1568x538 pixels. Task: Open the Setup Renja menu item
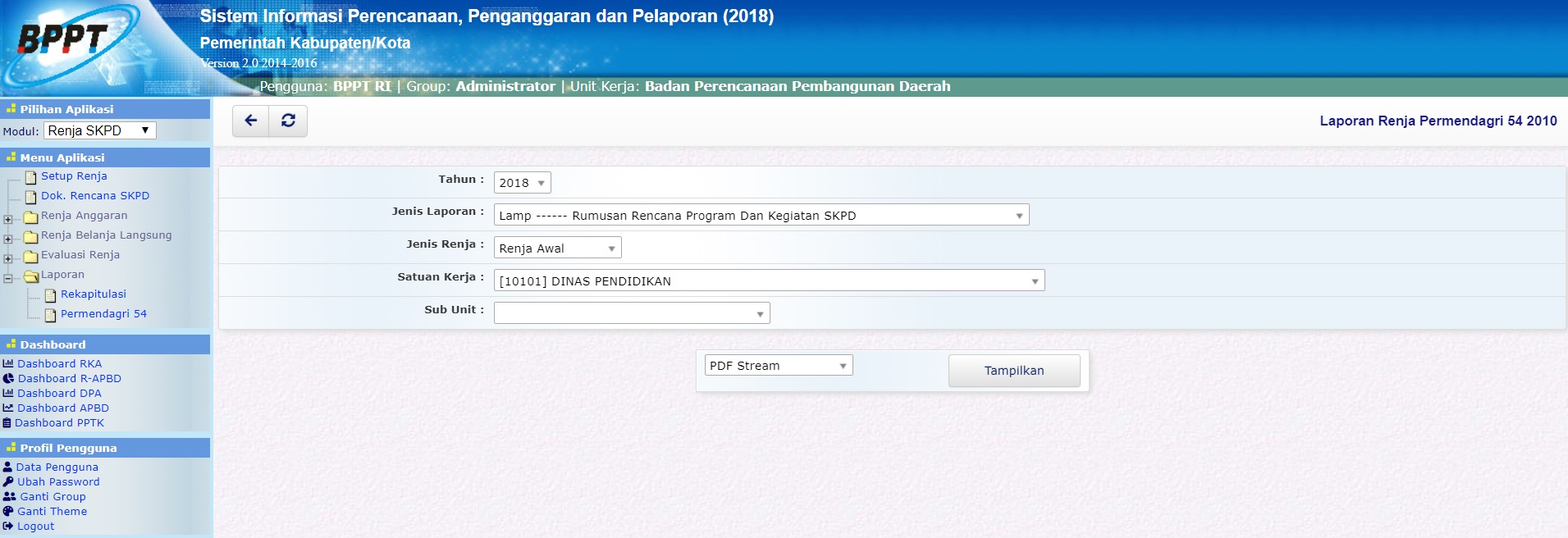(x=74, y=176)
